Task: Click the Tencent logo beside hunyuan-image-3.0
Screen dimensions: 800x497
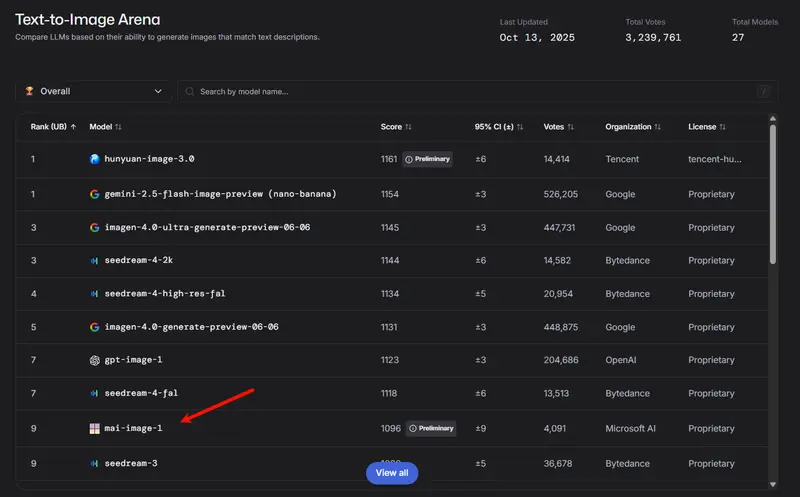Action: coord(95,159)
